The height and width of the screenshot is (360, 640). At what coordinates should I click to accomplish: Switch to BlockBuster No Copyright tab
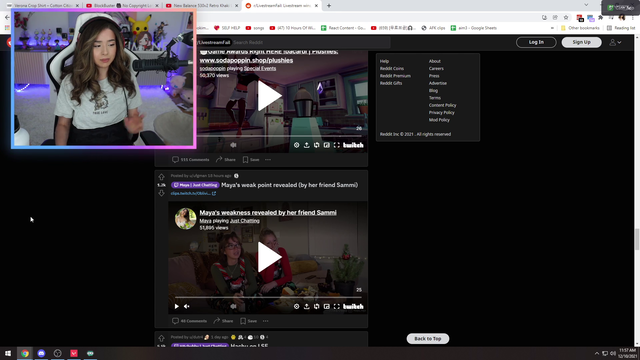(x=122, y=5)
